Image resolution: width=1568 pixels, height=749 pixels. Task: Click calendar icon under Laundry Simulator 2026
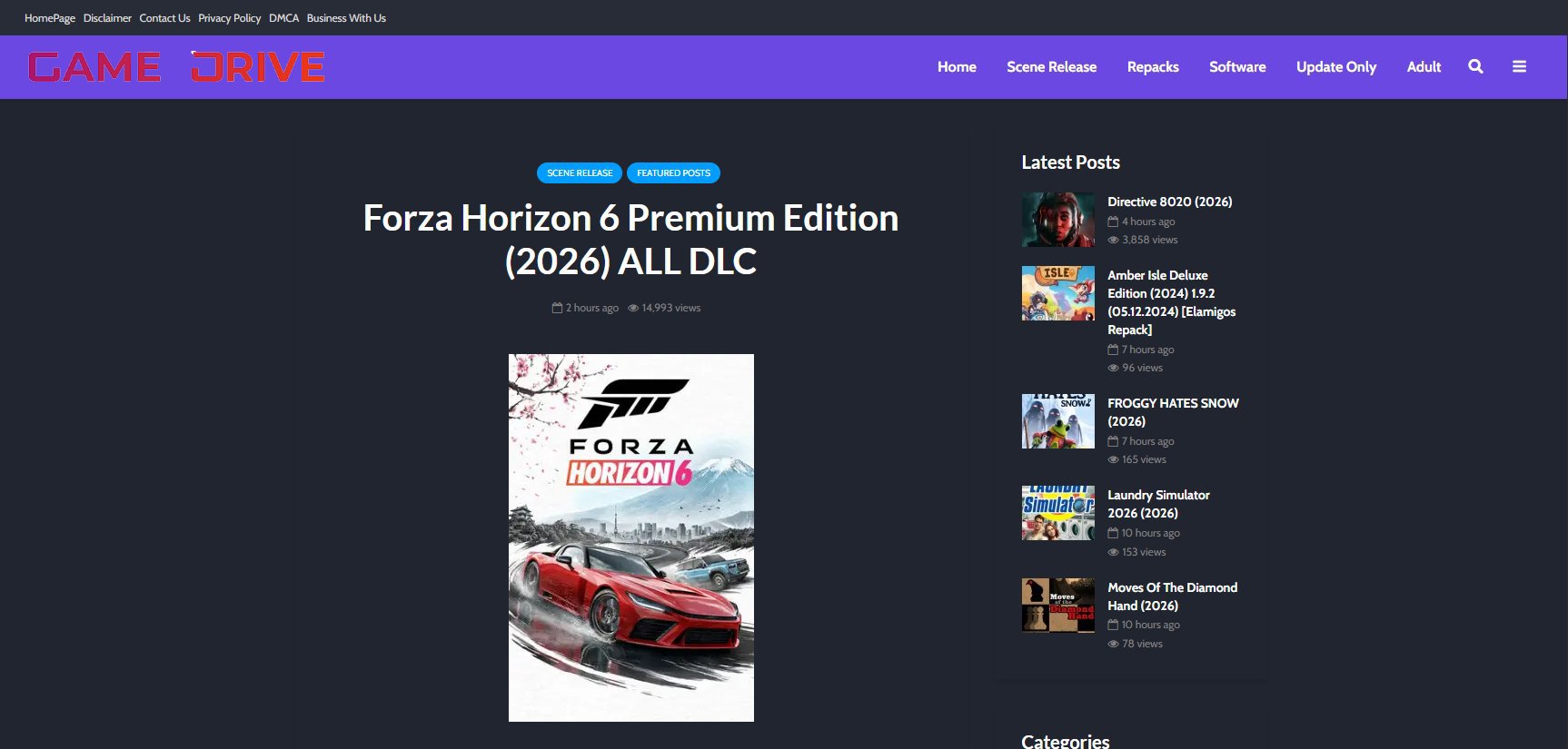pyautogui.click(x=1113, y=533)
